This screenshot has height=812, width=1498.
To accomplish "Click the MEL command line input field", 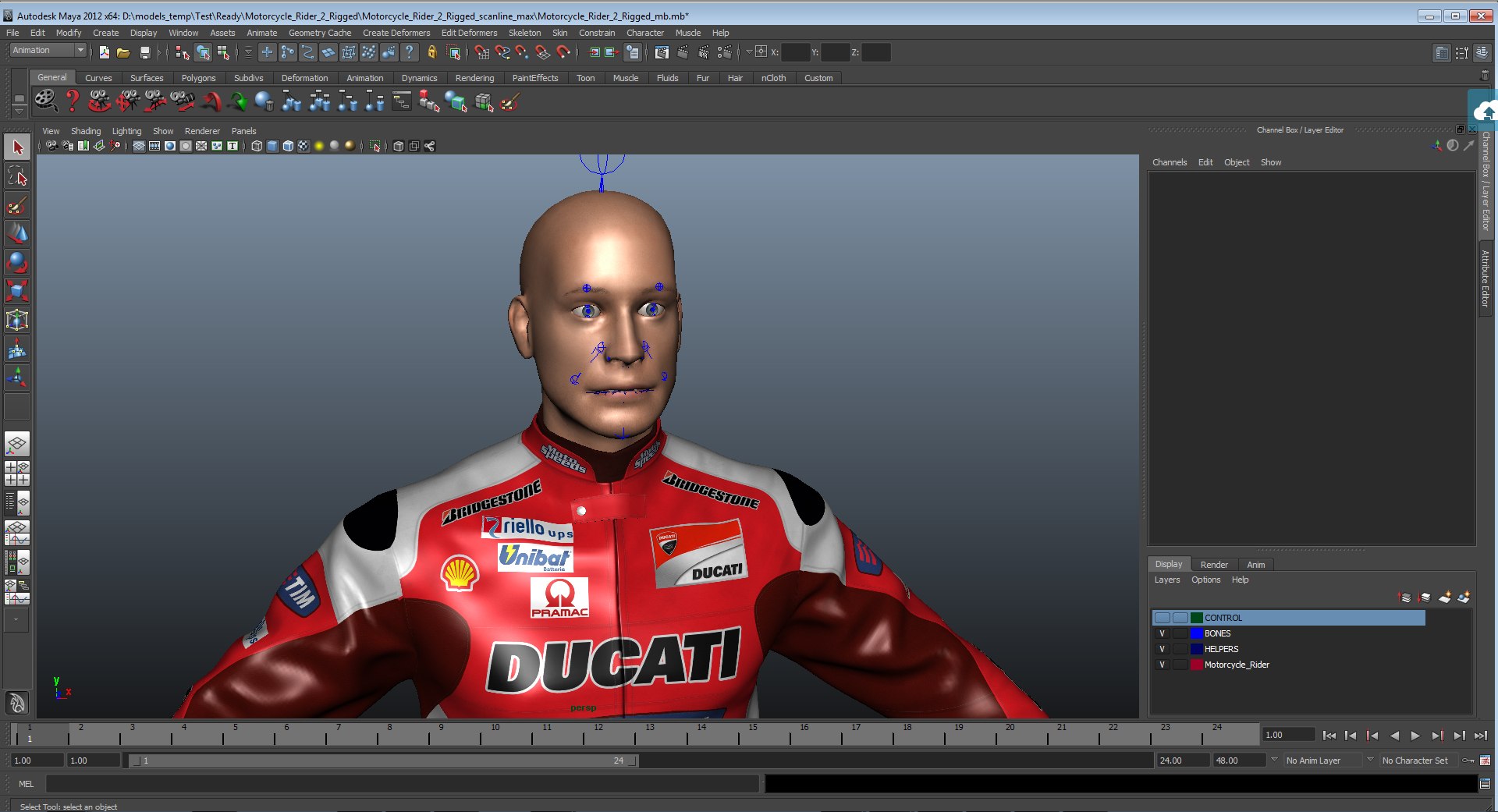I will (402, 784).
